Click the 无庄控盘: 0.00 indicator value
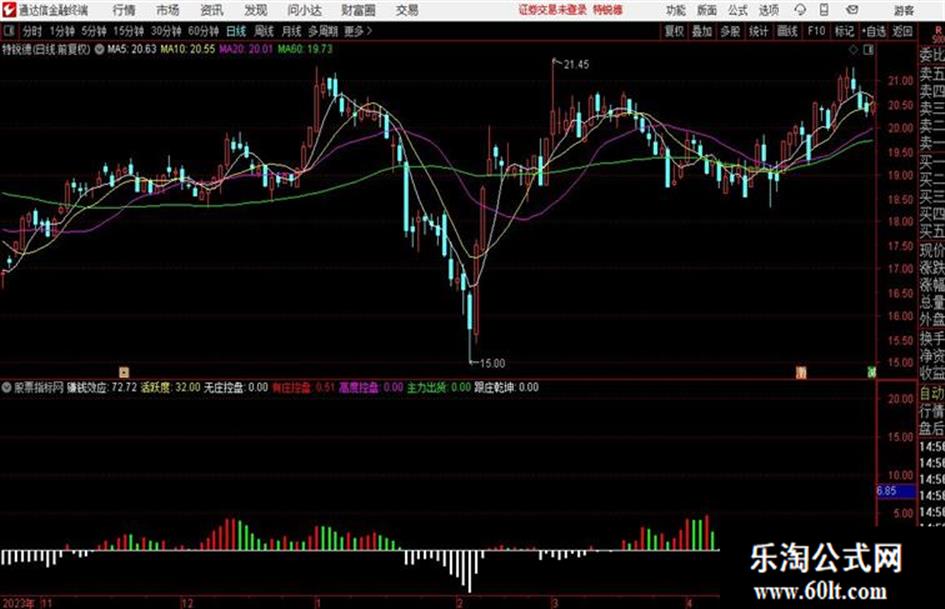 236,388
